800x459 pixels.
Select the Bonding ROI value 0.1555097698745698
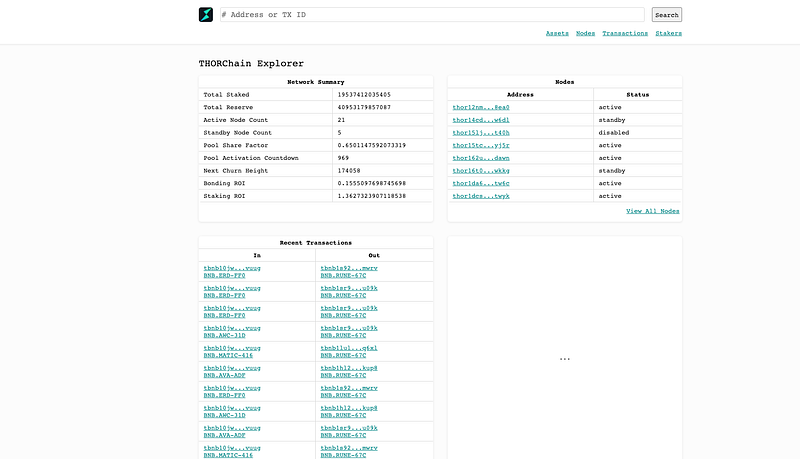372,183
